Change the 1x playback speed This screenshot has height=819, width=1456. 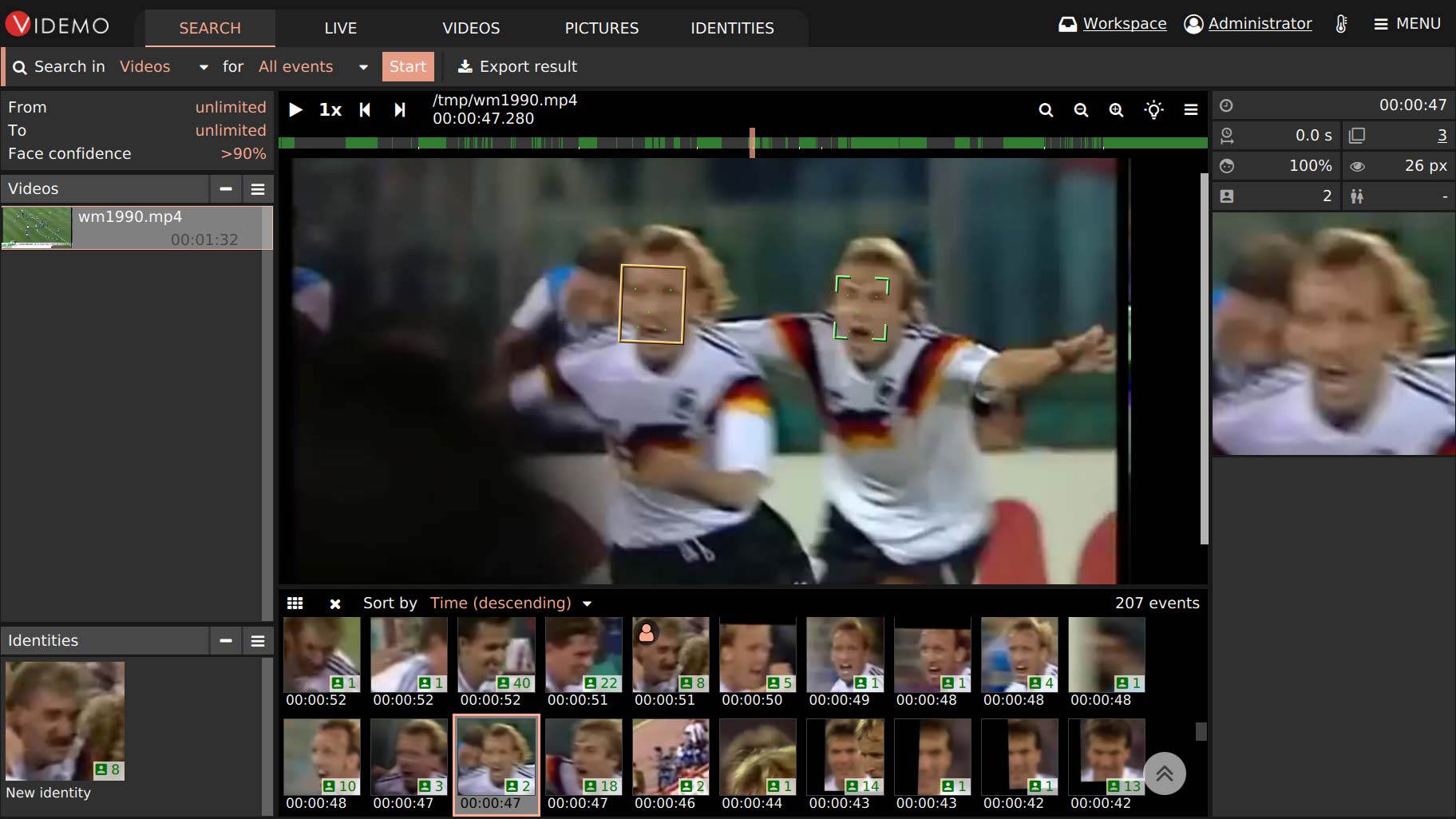[330, 110]
